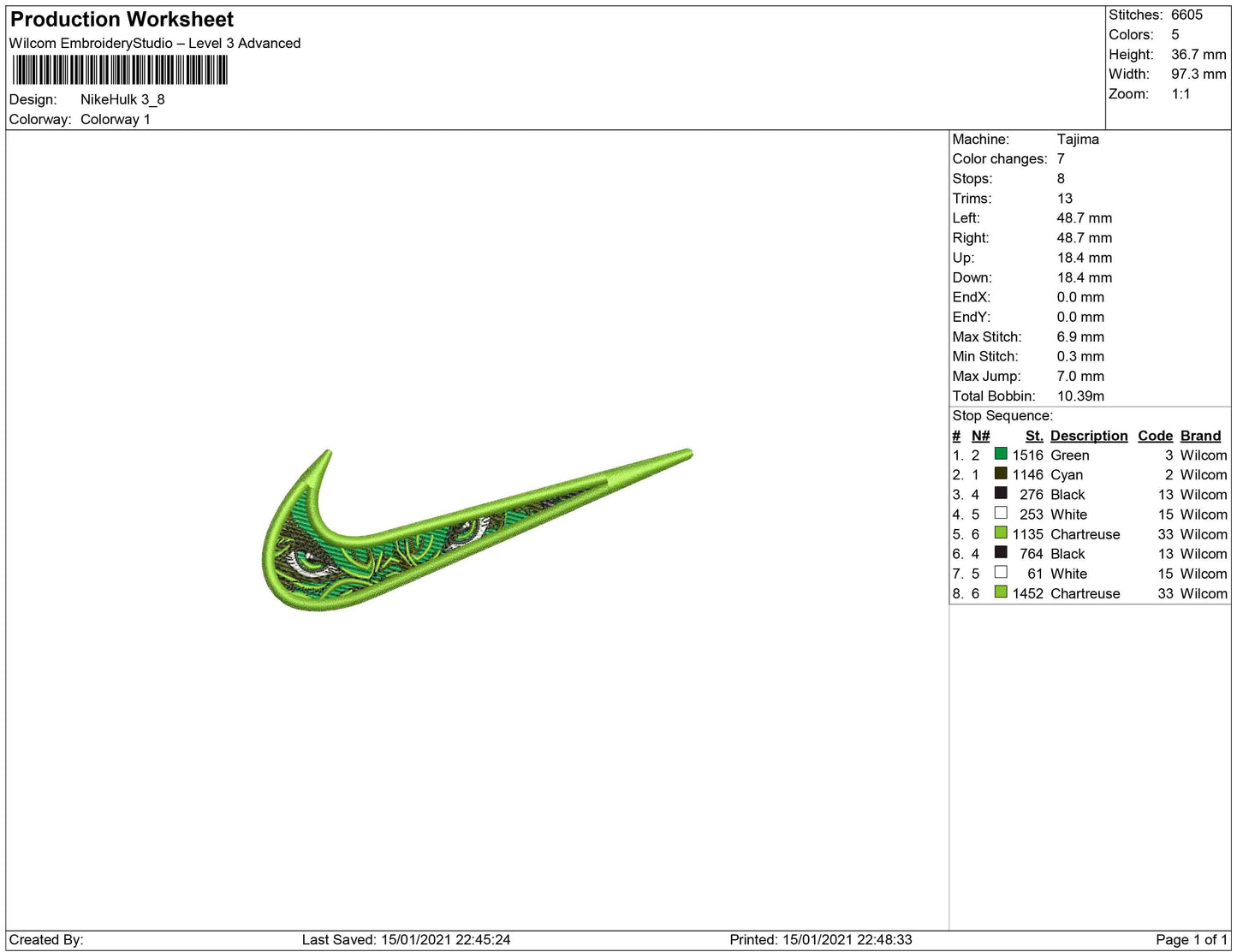Select the "EndY:" label
Viewport: 1237px width, 952px height.
click(972, 316)
